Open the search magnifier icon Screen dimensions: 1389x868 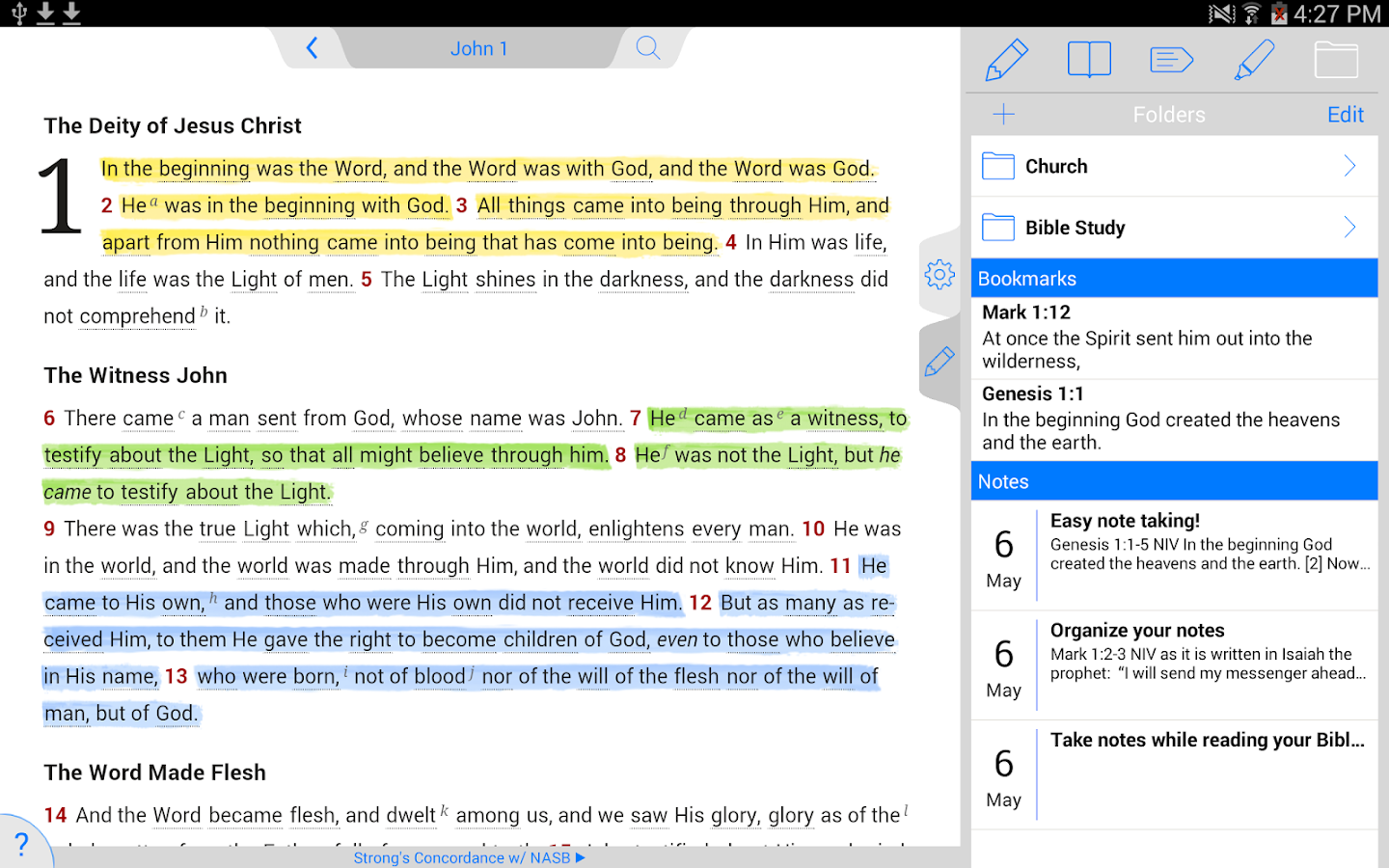(648, 48)
